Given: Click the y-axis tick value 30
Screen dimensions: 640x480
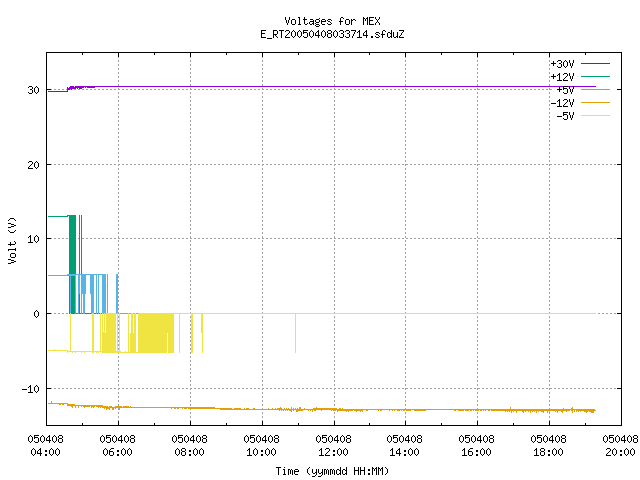Looking at the screenshot, I should pyautogui.click(x=34, y=90).
